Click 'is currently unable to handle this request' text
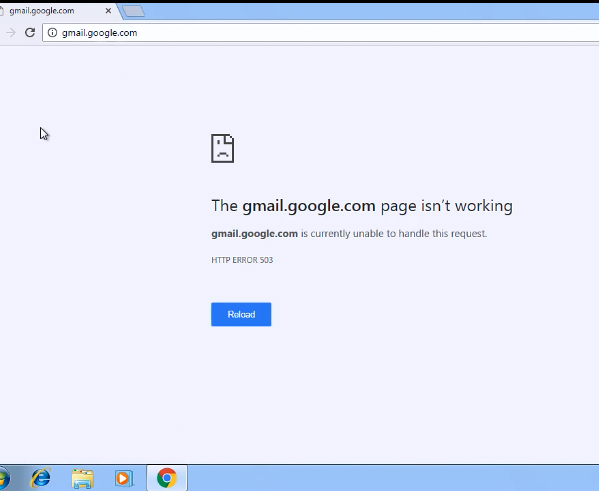 coord(394,233)
